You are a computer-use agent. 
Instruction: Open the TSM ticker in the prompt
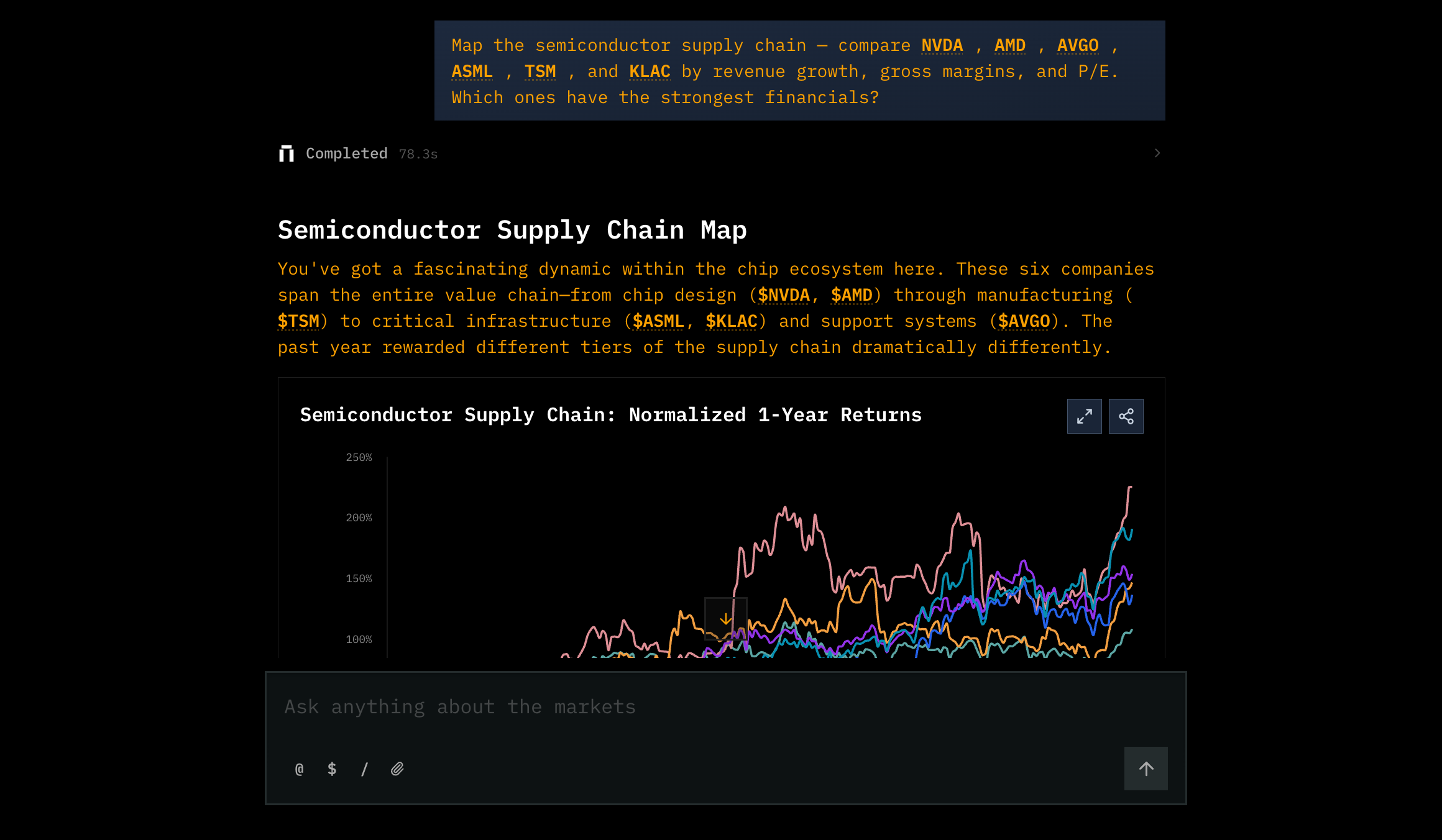coord(540,71)
